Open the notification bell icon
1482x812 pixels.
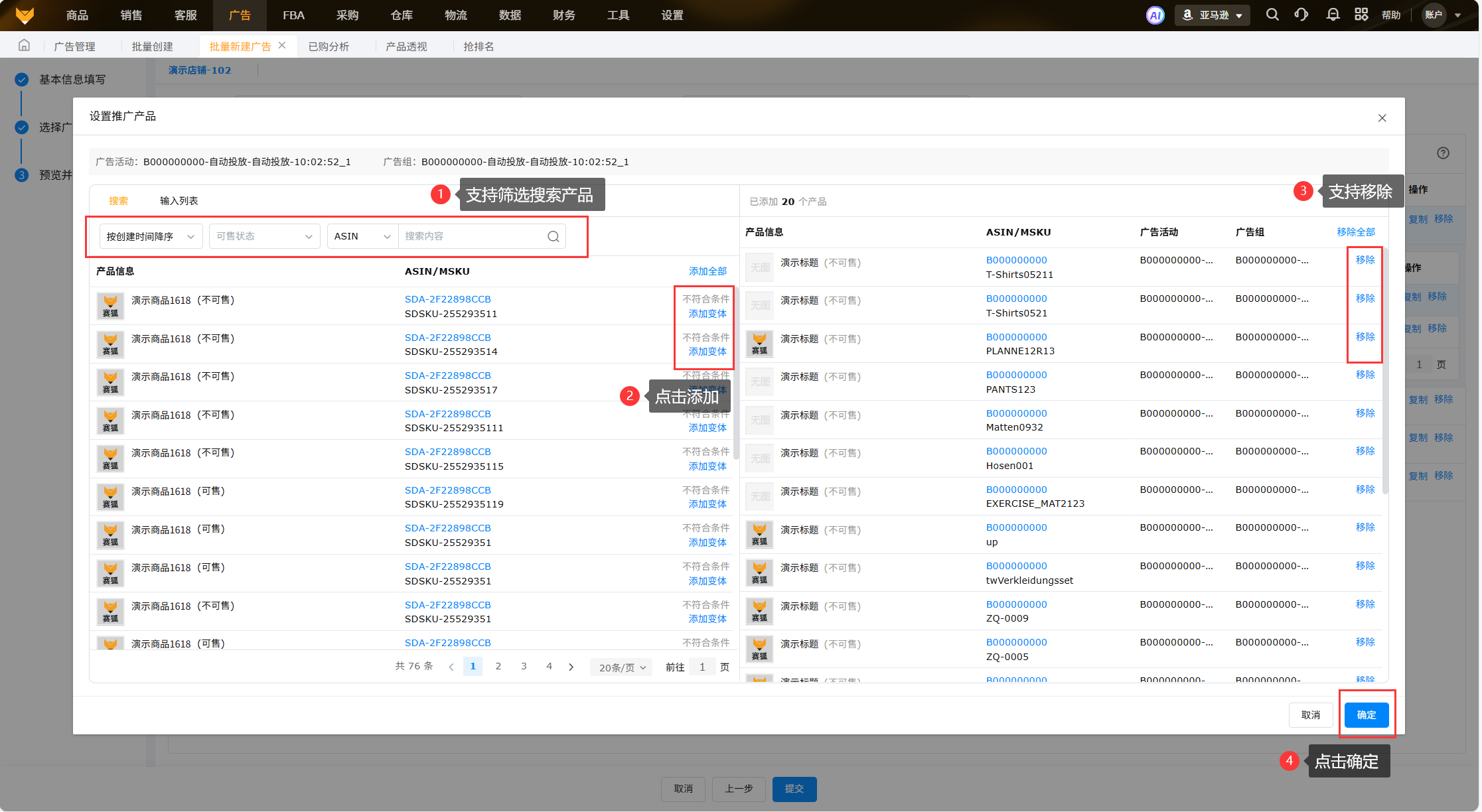pos(1333,15)
